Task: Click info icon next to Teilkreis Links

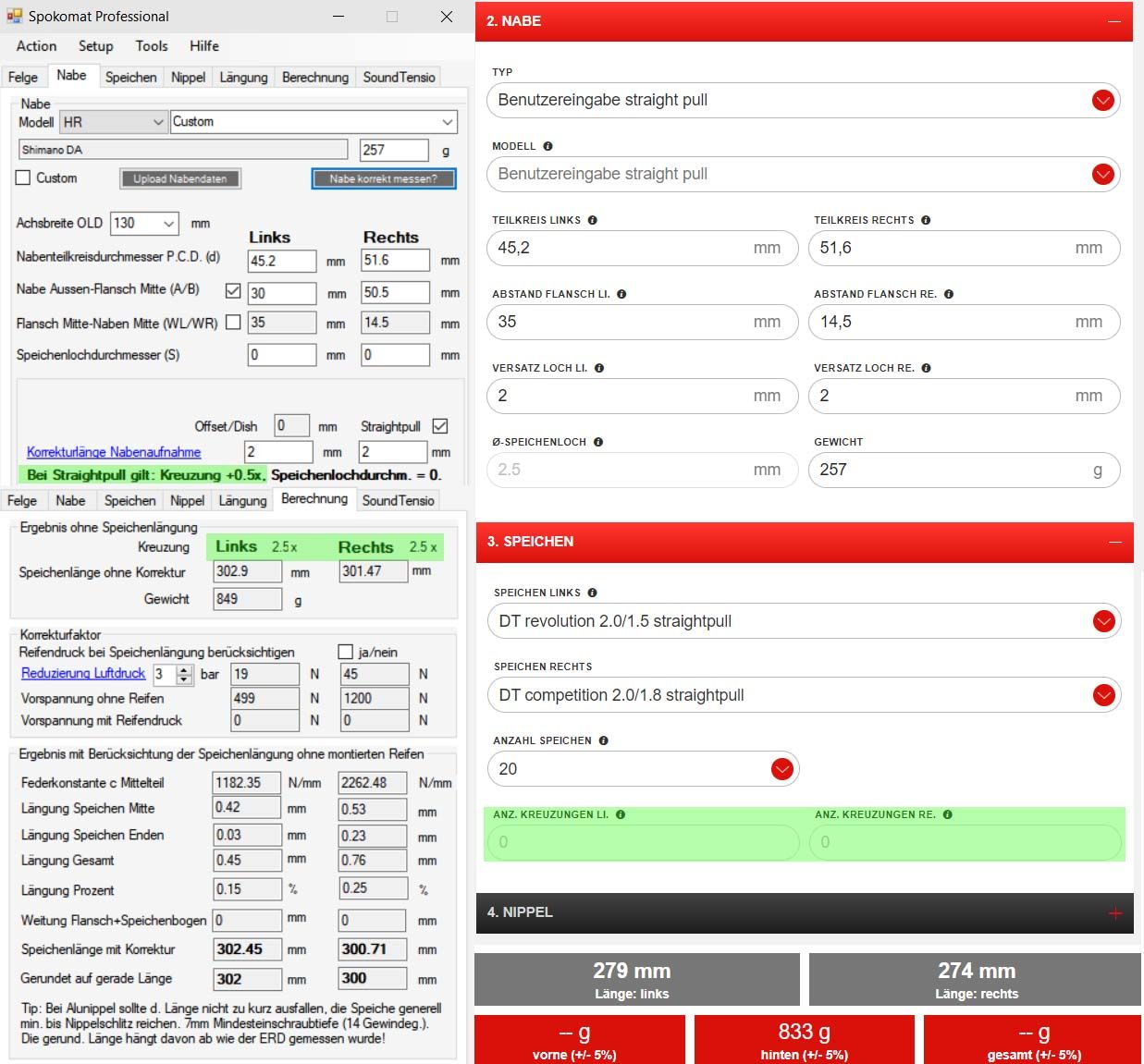Action: [x=593, y=220]
